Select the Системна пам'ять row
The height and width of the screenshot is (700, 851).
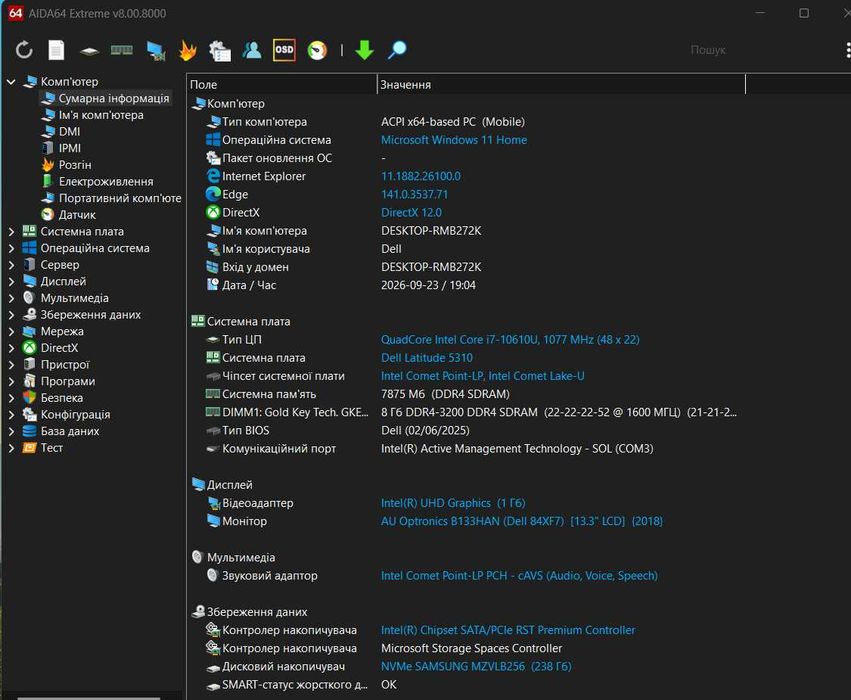coord(467,394)
